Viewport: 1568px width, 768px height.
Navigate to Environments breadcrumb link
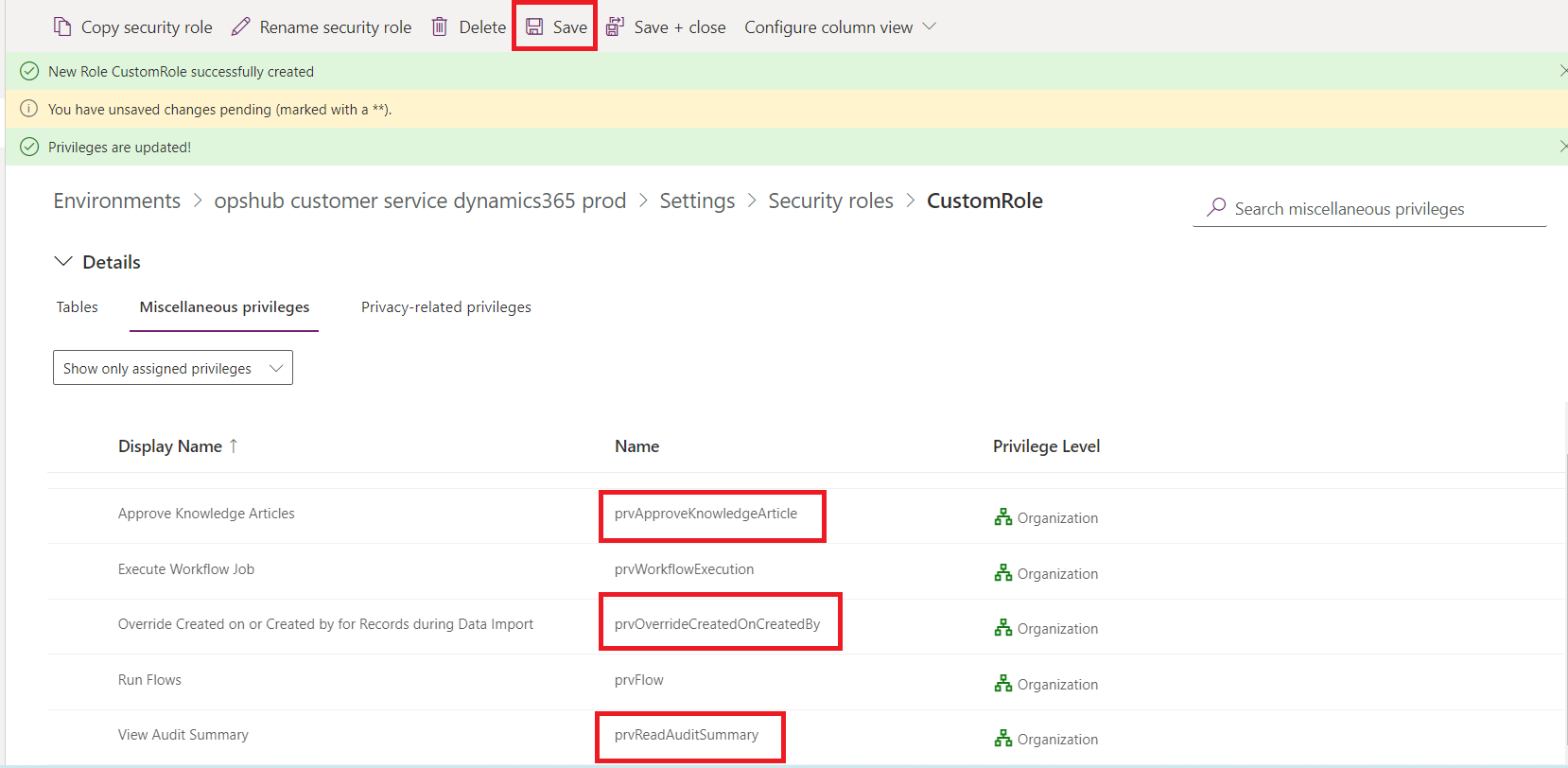click(116, 201)
